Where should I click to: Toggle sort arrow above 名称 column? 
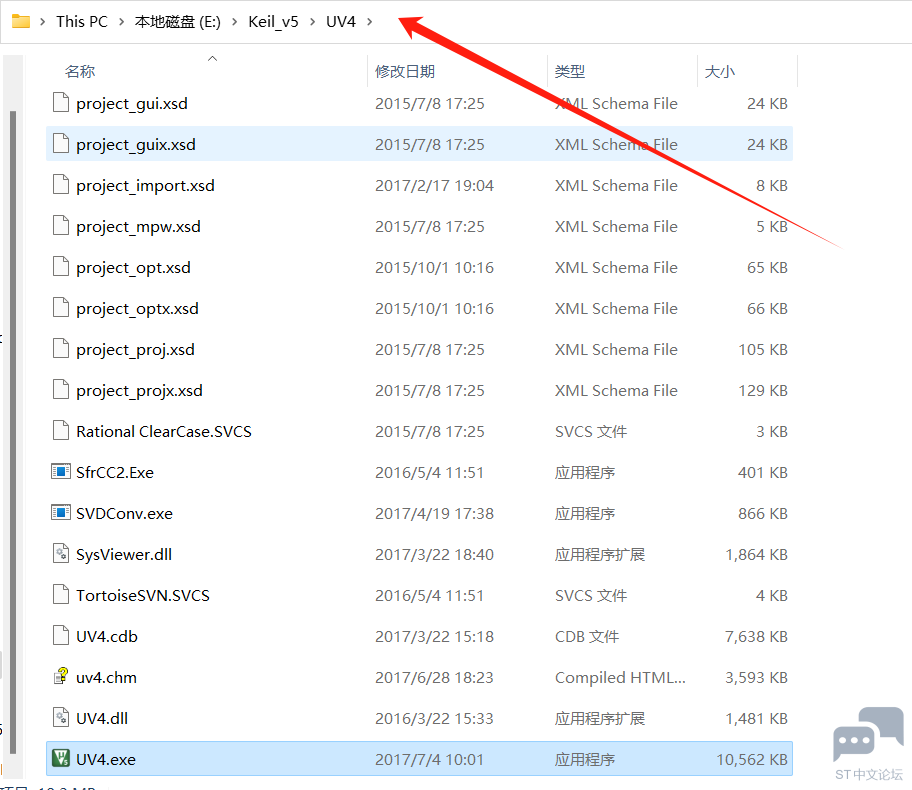[212, 58]
